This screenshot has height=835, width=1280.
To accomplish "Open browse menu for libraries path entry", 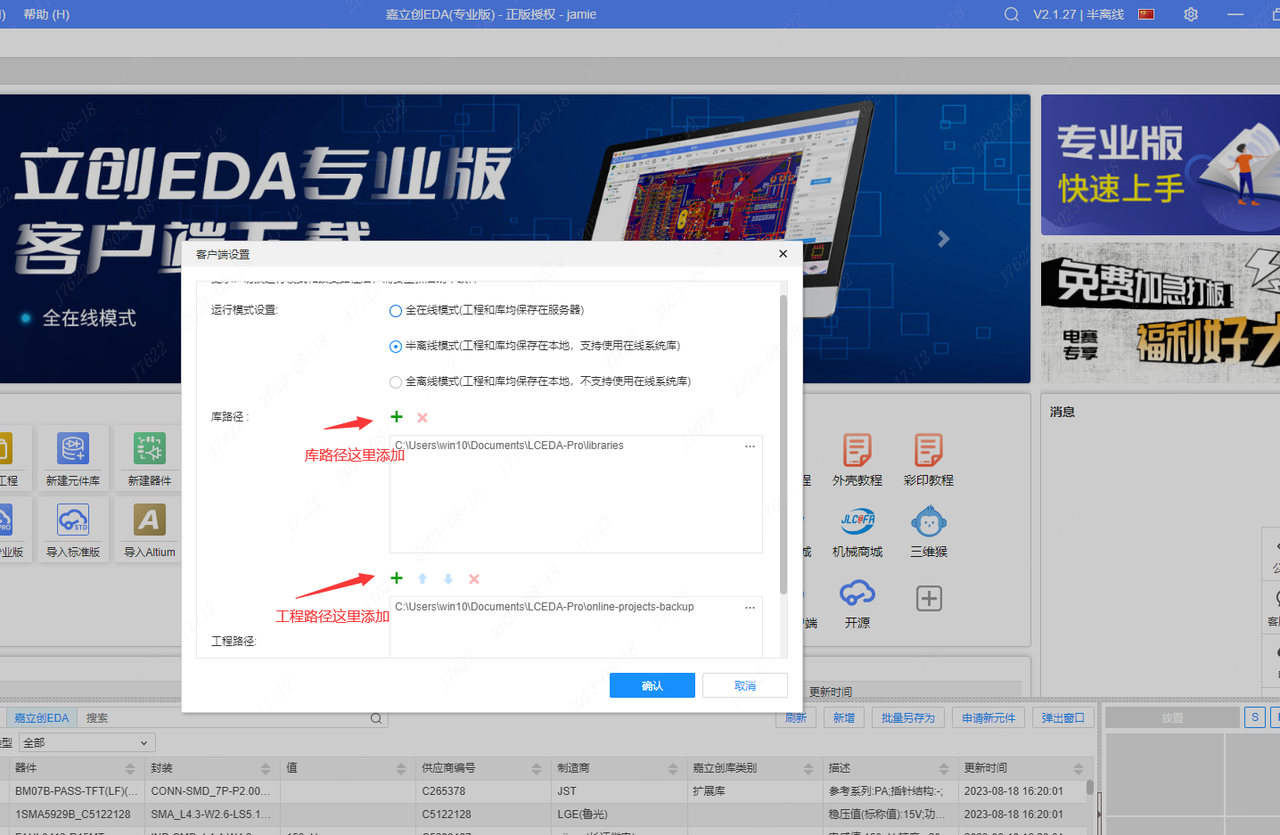I will click(x=750, y=447).
